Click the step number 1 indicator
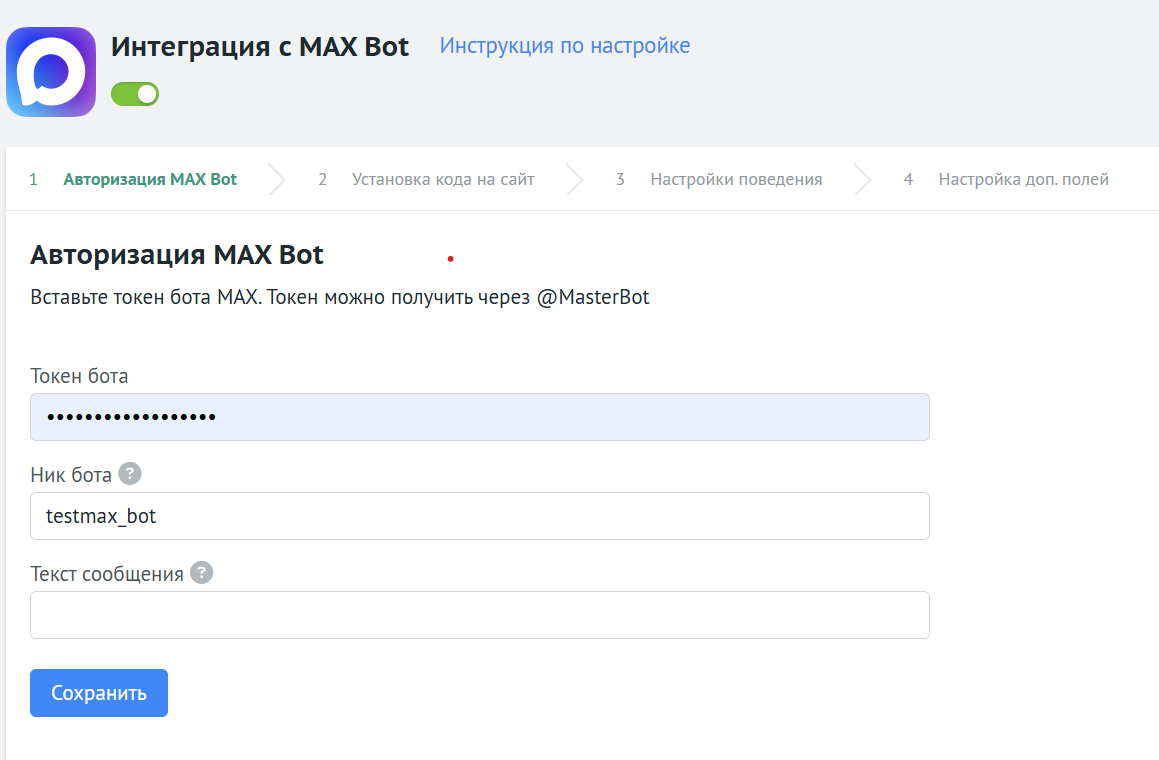The height and width of the screenshot is (760, 1159). point(33,180)
